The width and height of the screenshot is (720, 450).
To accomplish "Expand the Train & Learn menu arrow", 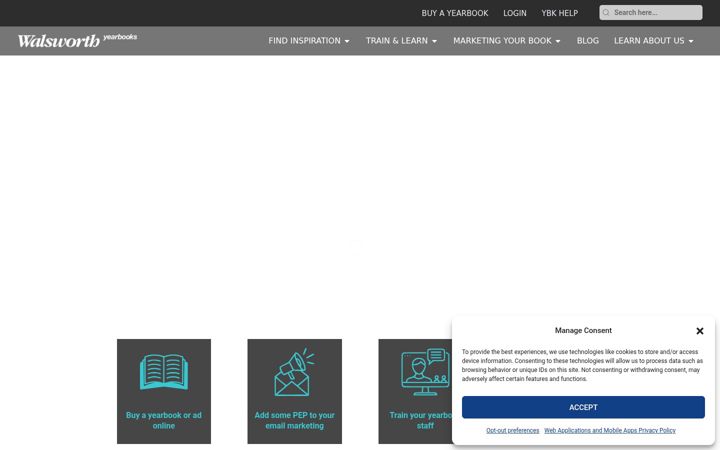I will pos(434,41).
